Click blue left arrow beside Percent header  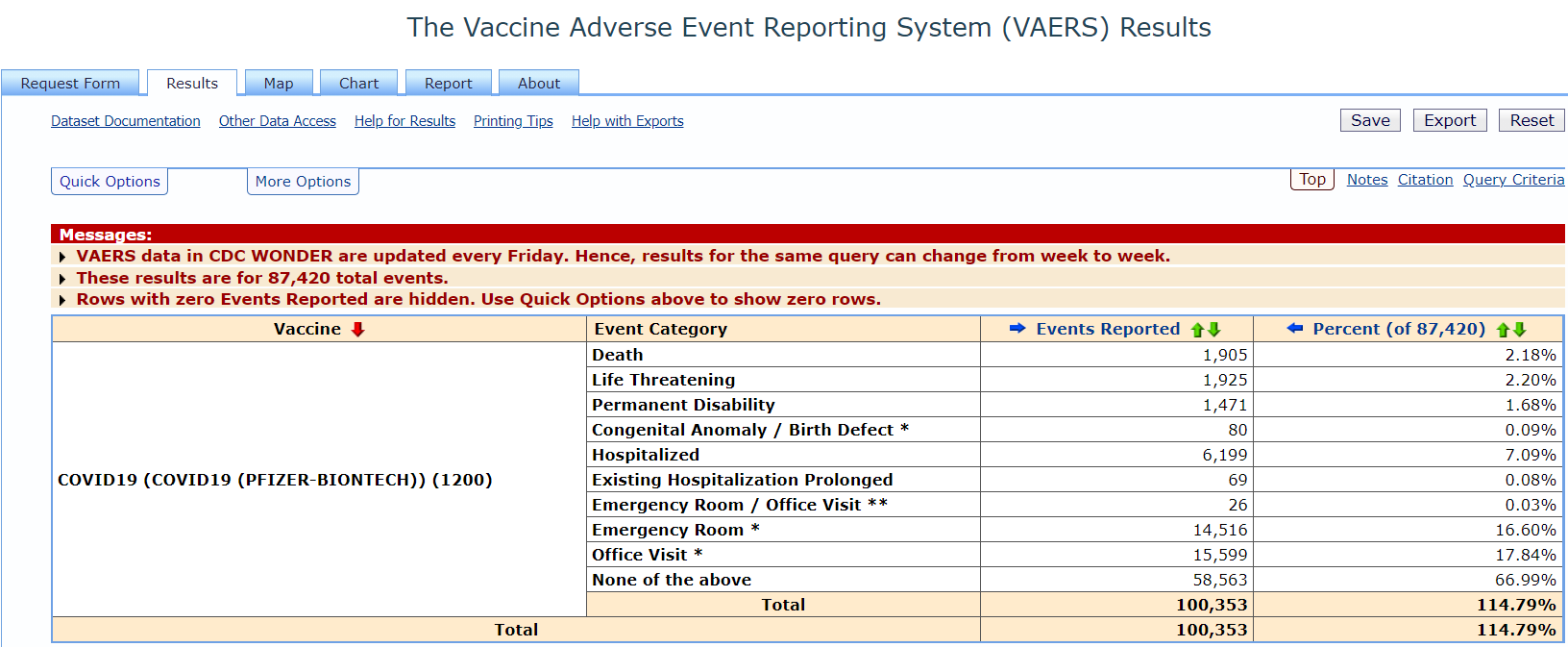[1295, 329]
